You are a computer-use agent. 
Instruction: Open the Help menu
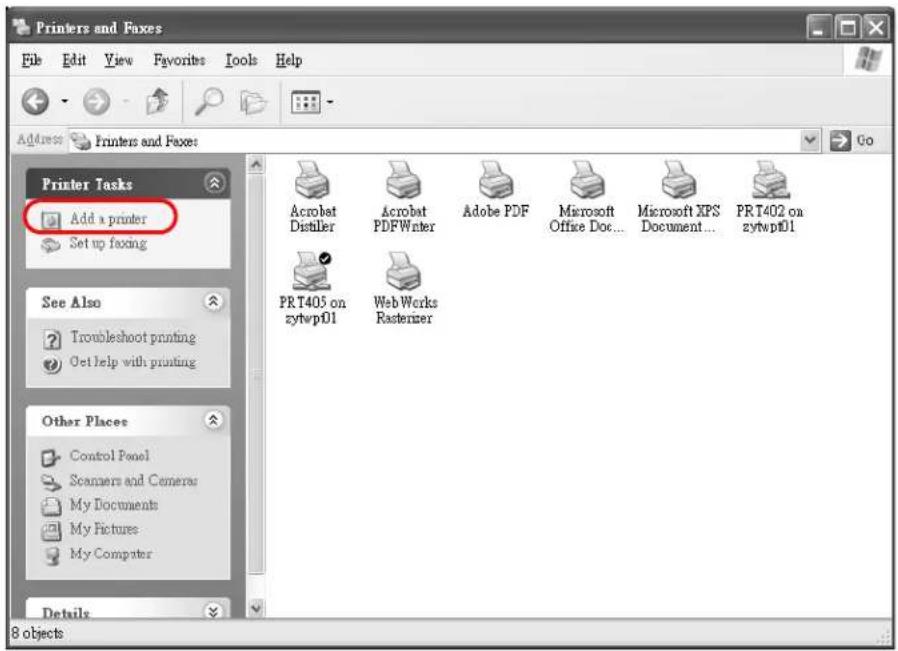pyautogui.click(x=289, y=60)
